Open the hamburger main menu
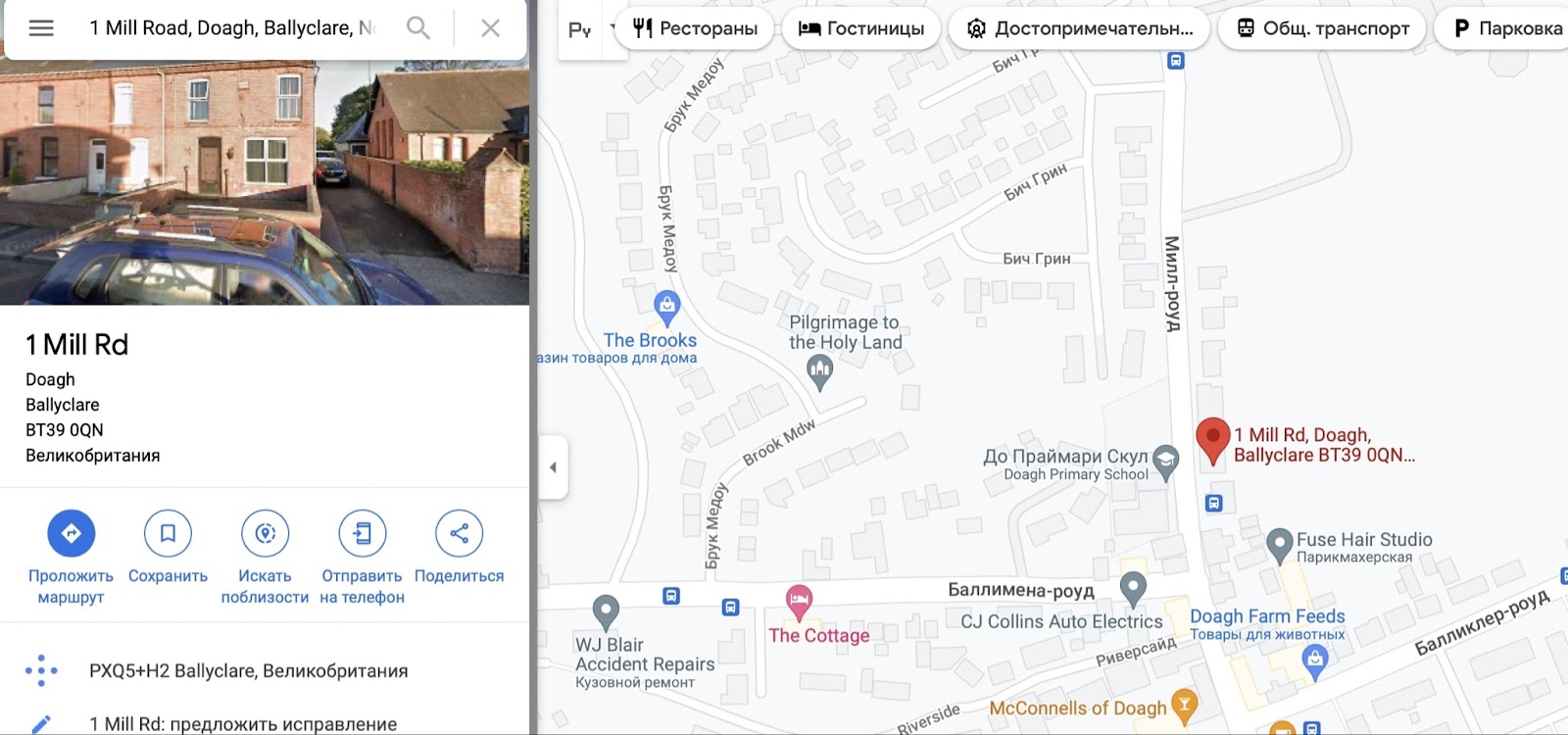 41,28
